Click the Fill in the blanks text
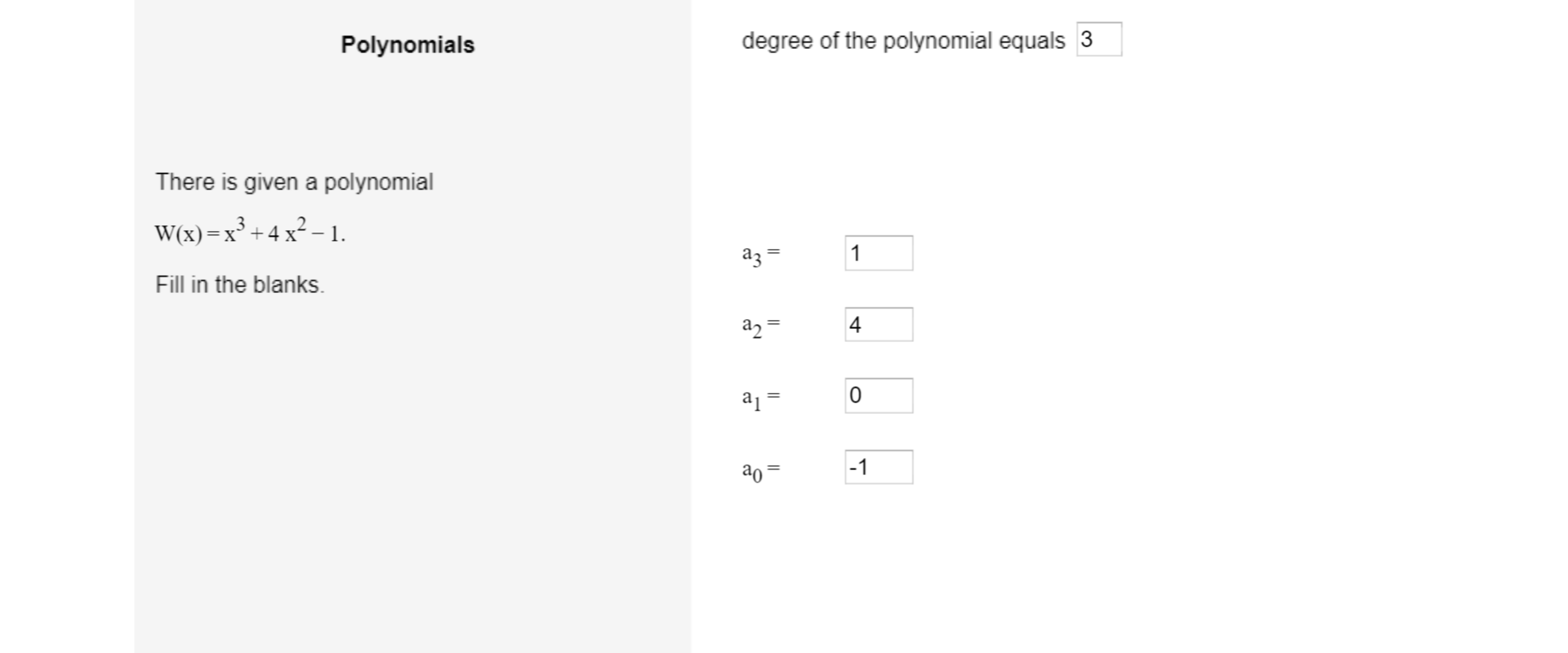This screenshot has width=1568, height=653. coord(239,285)
